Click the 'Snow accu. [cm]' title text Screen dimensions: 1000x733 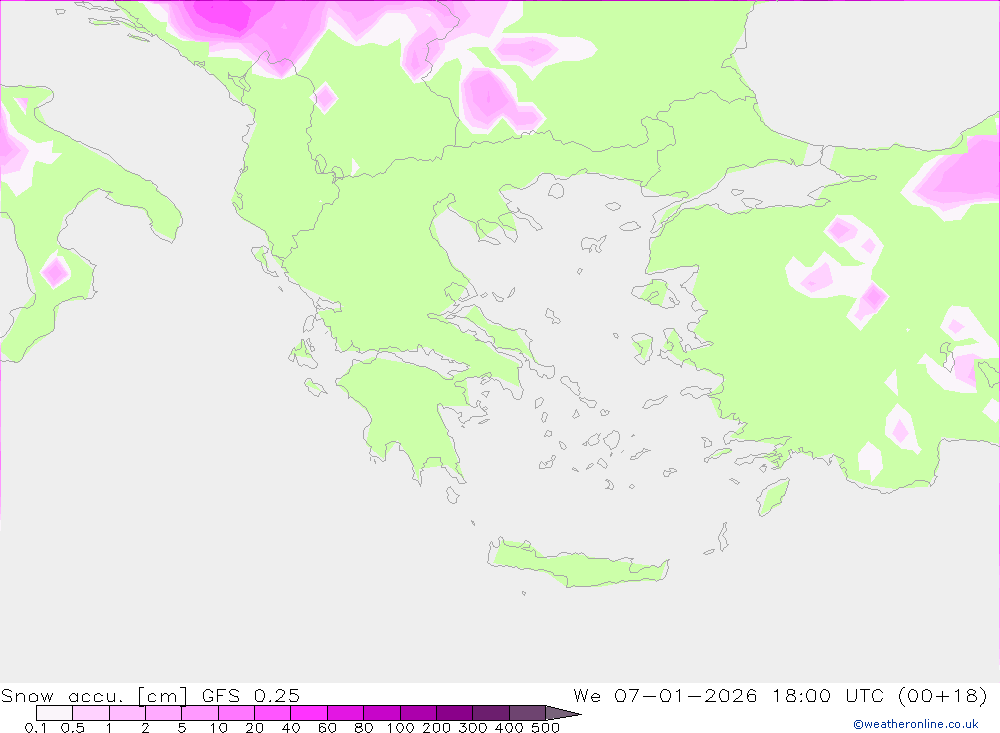94,695
